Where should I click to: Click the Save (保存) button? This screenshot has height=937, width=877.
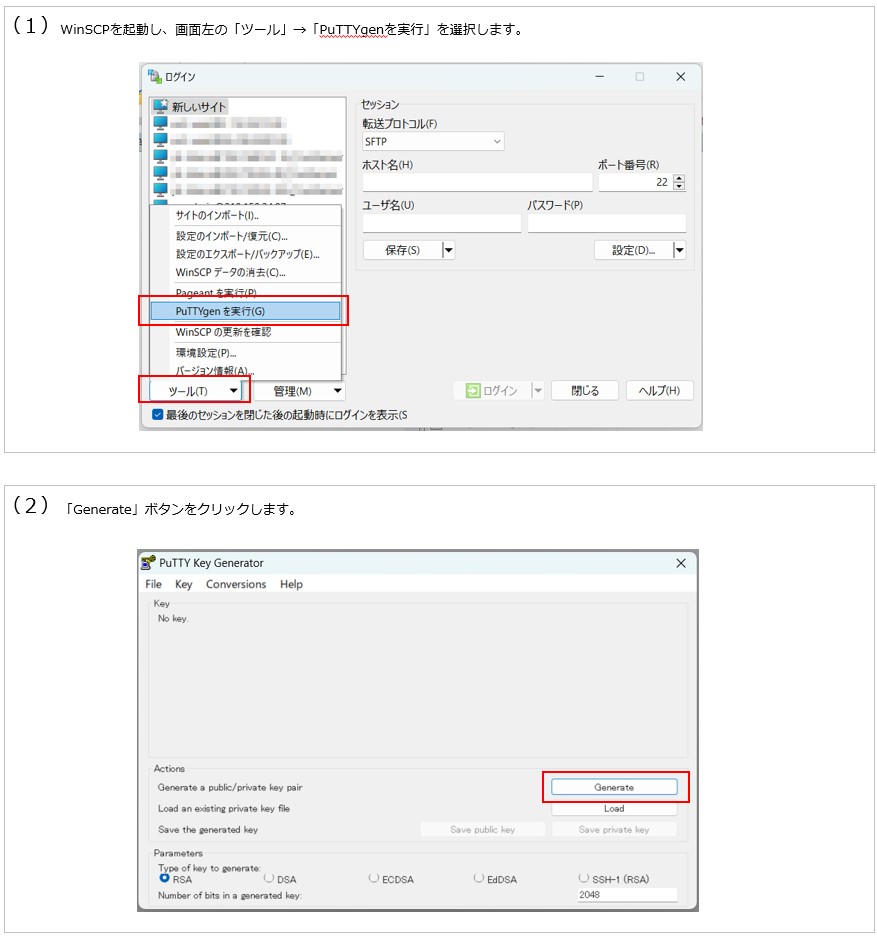pyautogui.click(x=402, y=250)
